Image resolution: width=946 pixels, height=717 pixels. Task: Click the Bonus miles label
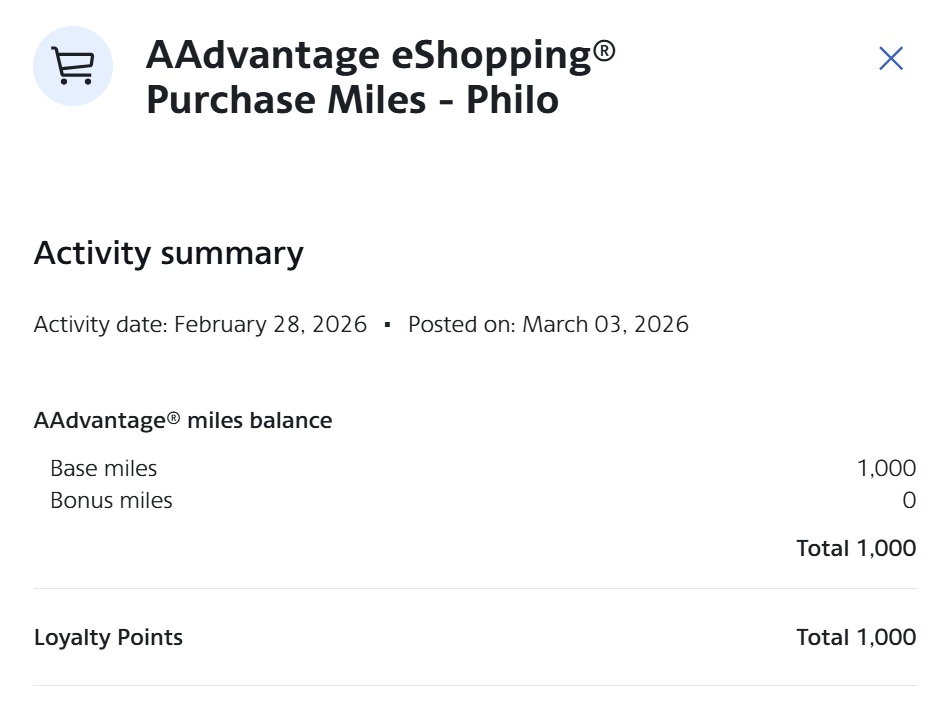tap(111, 501)
